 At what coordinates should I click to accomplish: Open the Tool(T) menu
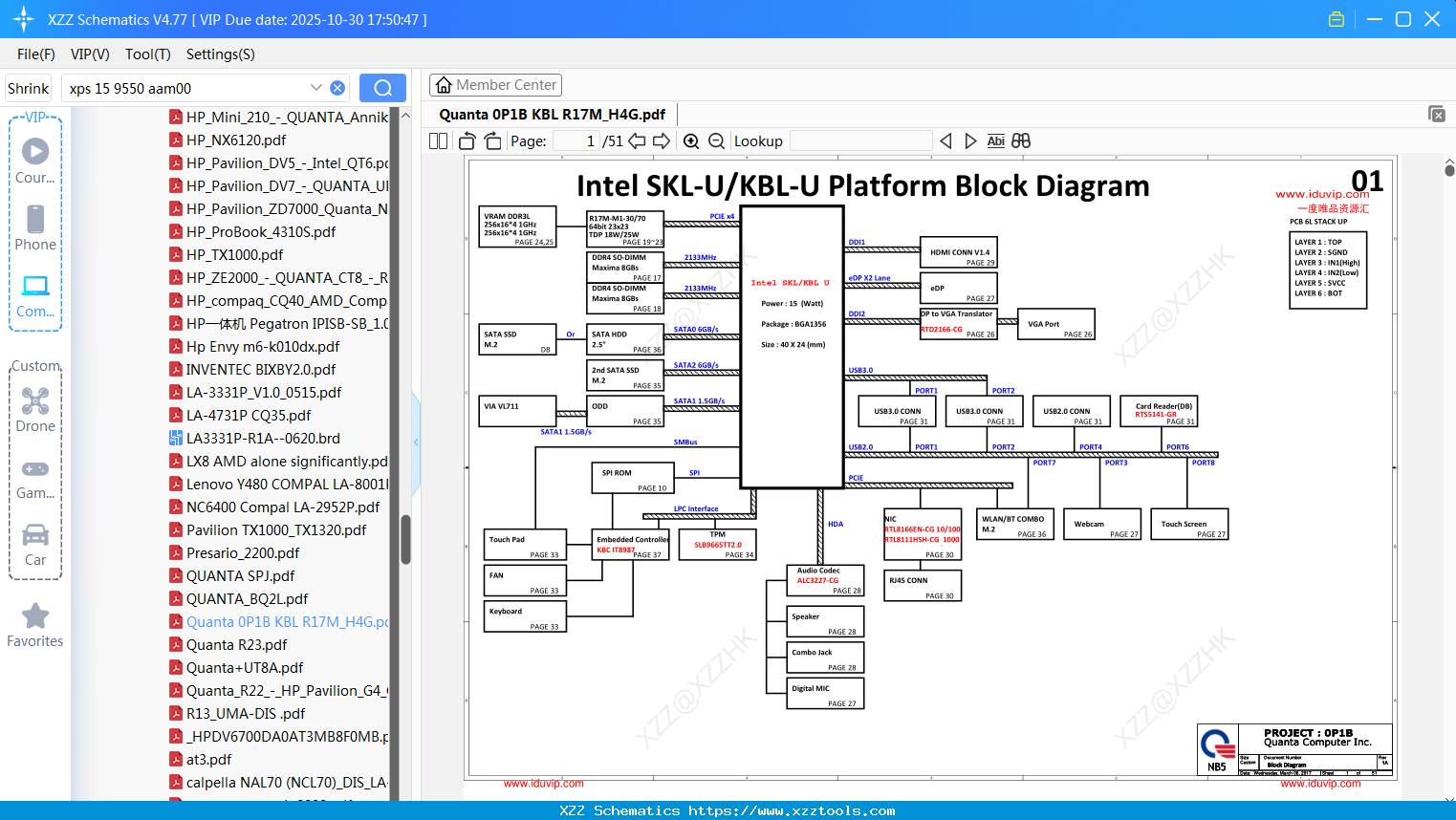[148, 54]
